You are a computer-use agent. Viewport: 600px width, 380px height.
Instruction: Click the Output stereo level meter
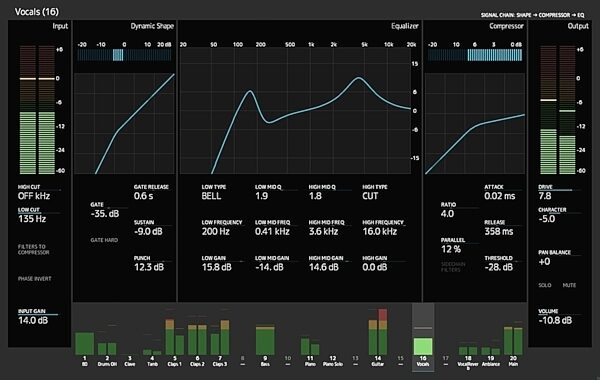(x=558, y=110)
